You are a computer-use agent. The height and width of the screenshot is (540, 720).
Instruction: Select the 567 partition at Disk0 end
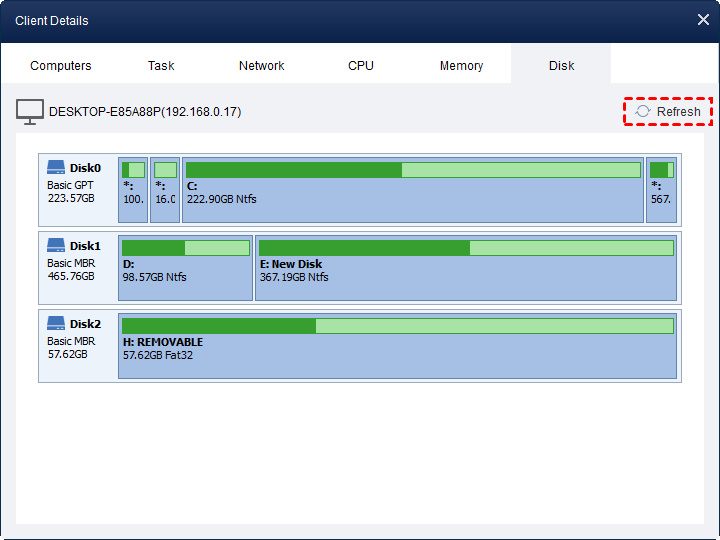point(662,190)
